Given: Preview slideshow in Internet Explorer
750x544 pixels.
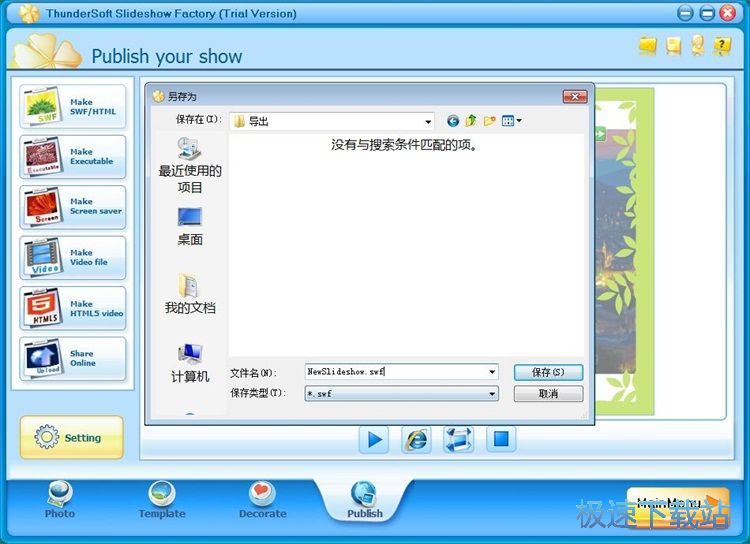Looking at the screenshot, I should [x=416, y=439].
